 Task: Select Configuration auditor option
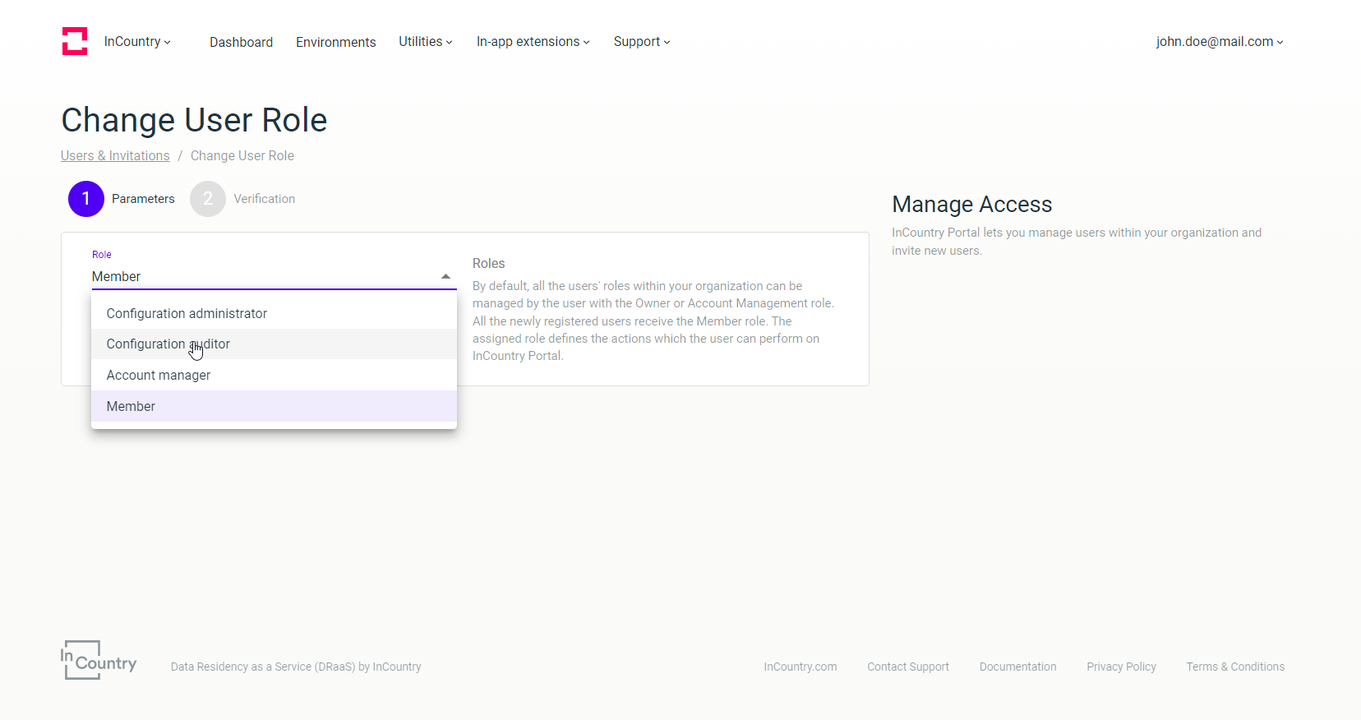[168, 344]
